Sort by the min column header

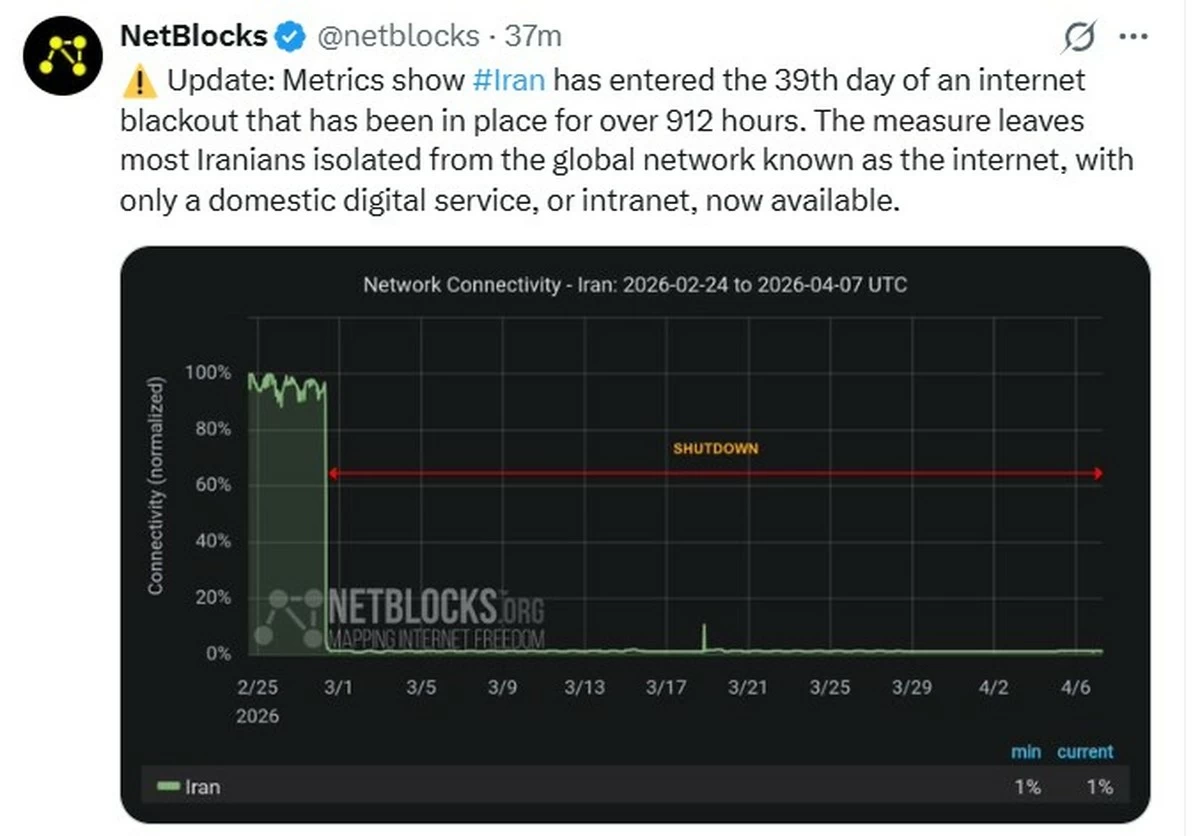pyautogui.click(x=1026, y=752)
